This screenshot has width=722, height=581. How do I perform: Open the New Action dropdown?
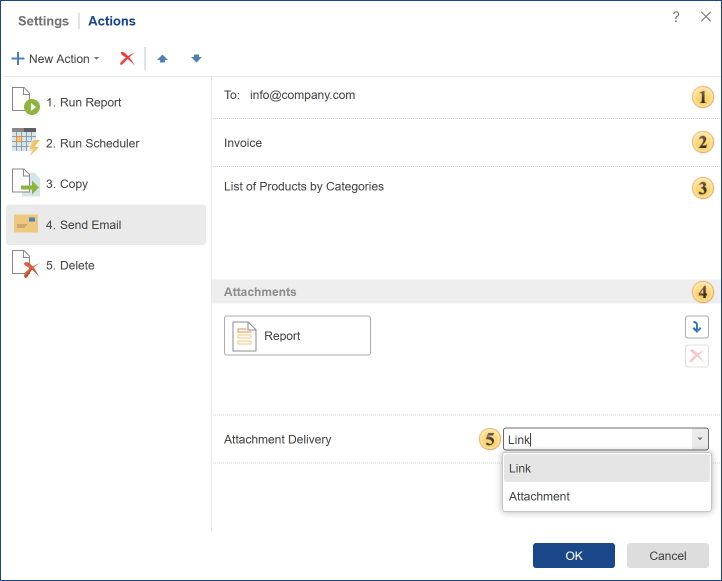(x=56, y=59)
